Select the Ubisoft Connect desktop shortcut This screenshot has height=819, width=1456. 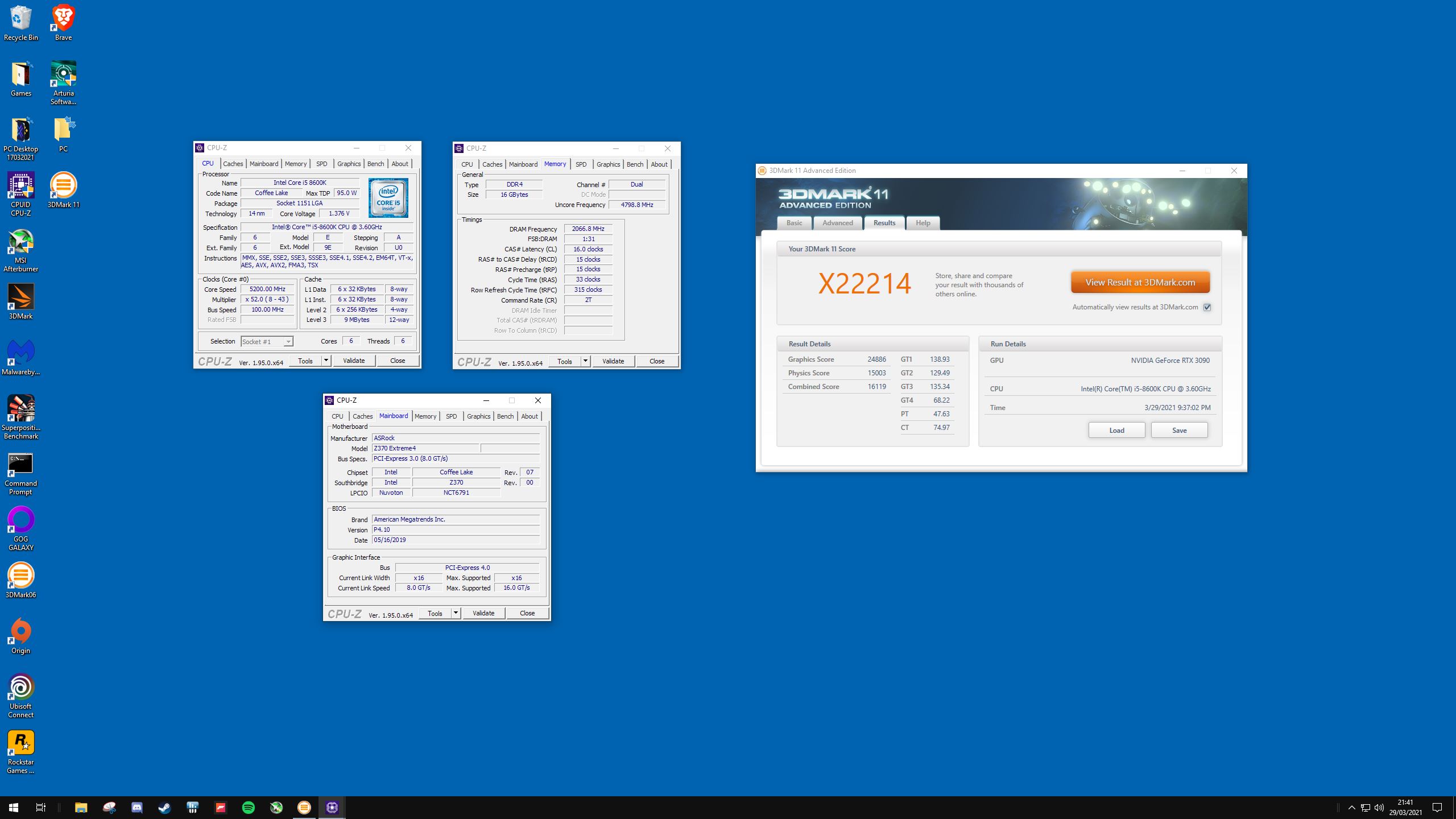point(21,696)
